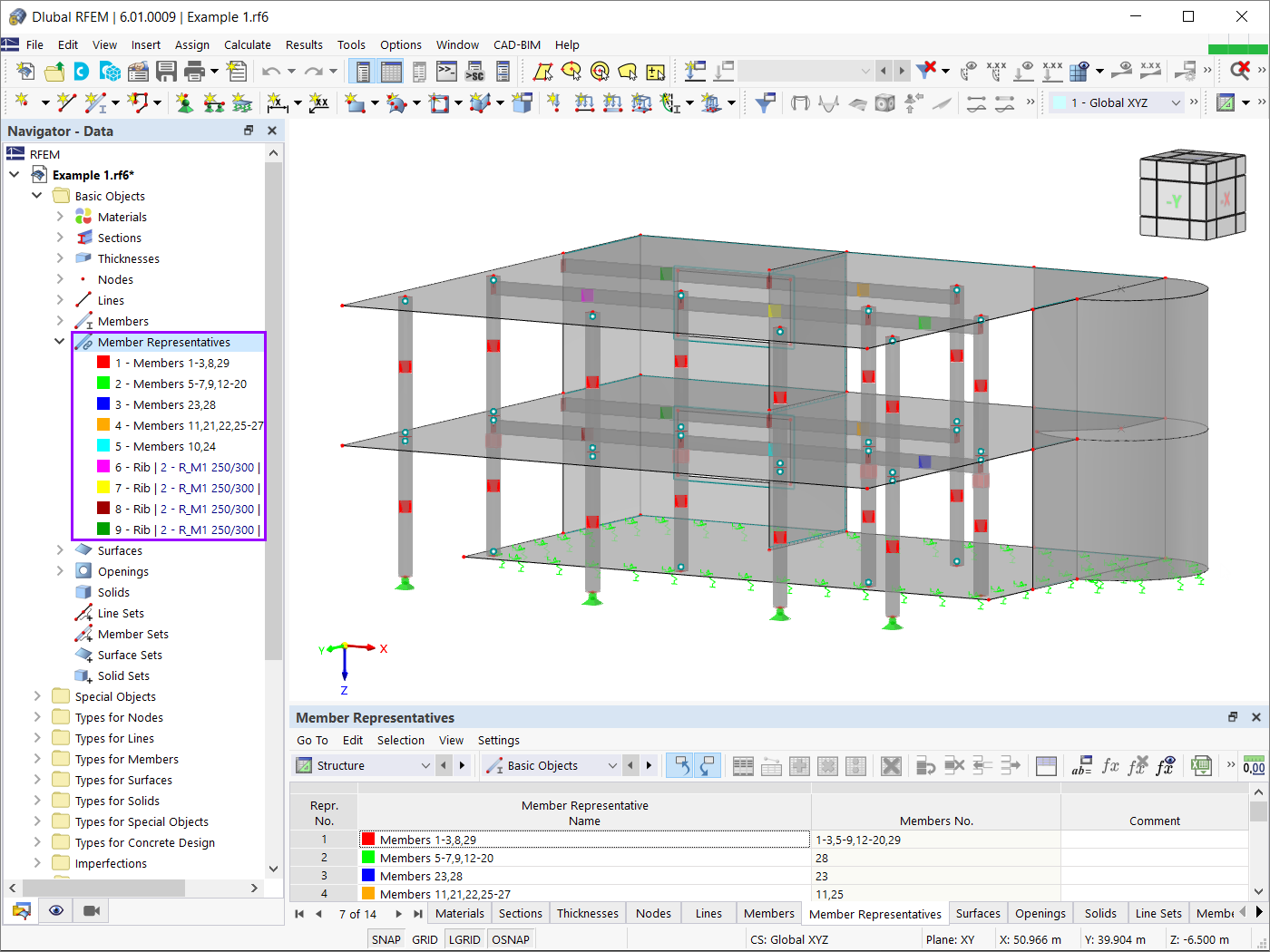Image resolution: width=1270 pixels, height=952 pixels.
Task: Click red swatch of Members 1-3,8,29 in navigator
Action: [103, 363]
